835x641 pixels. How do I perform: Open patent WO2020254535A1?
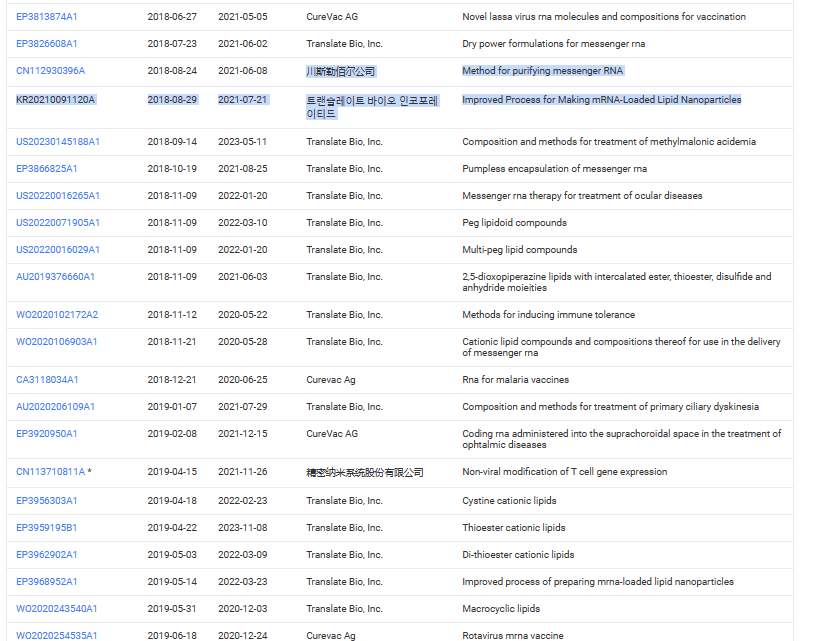coord(56,636)
